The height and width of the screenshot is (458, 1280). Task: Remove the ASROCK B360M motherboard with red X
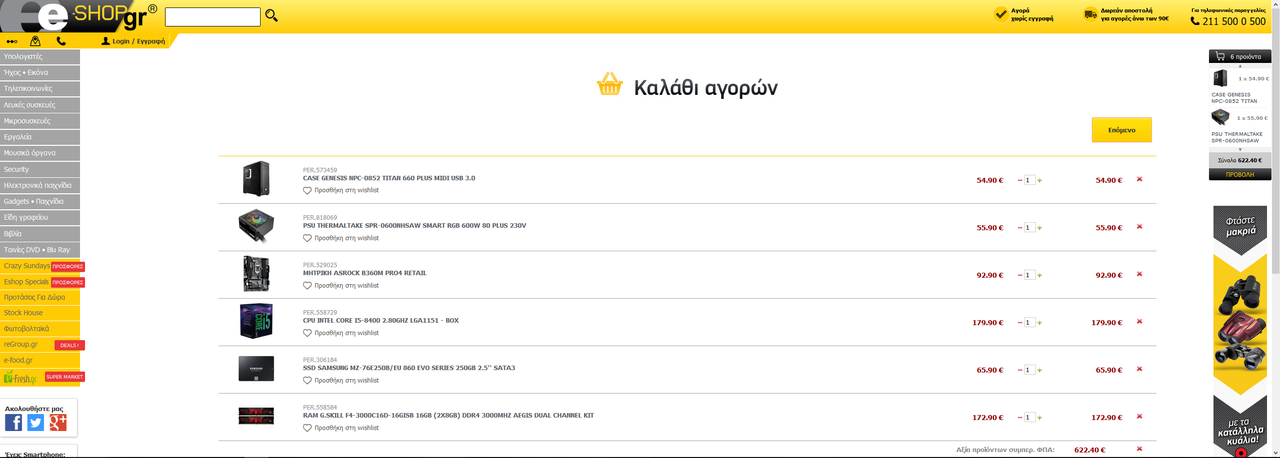click(1139, 275)
